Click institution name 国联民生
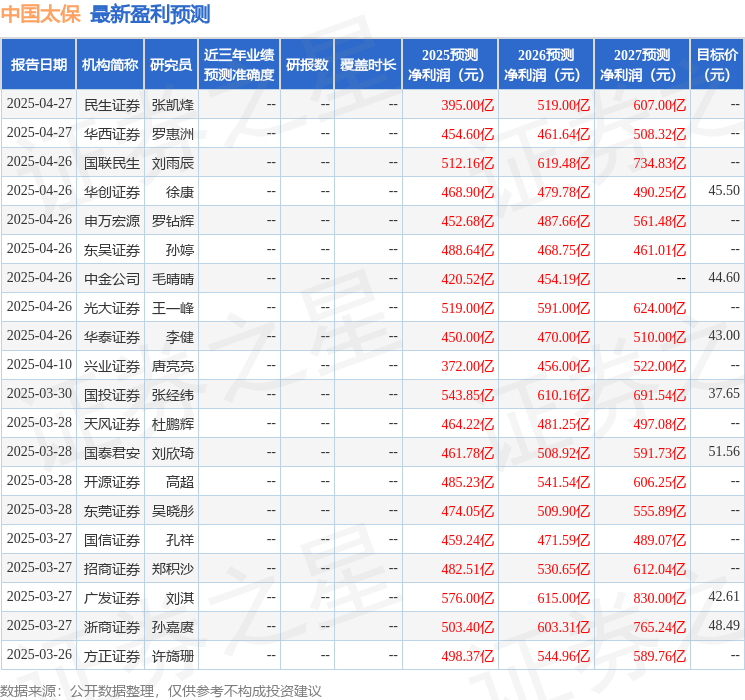 (x=112, y=163)
